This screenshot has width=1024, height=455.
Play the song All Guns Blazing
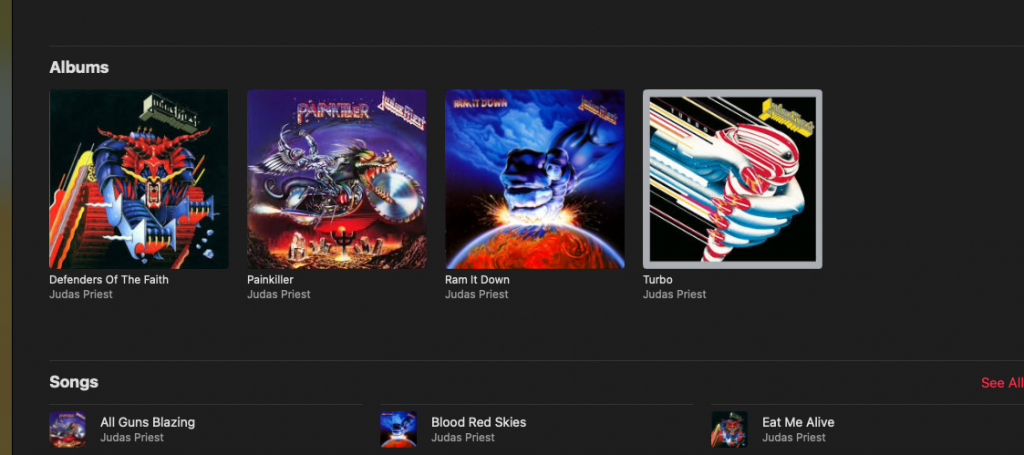pyautogui.click(x=148, y=422)
